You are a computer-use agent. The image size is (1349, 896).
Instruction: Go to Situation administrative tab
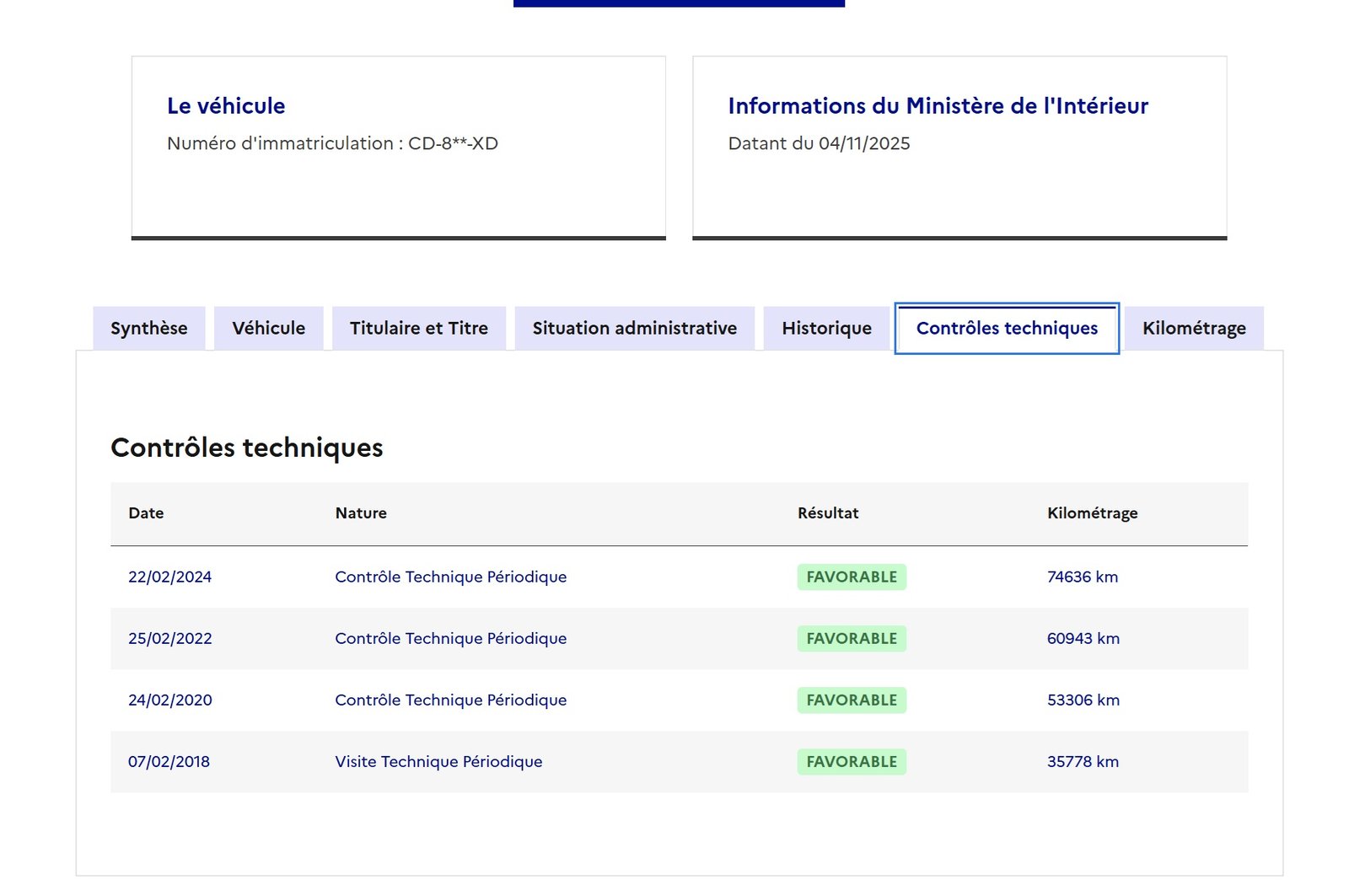pyautogui.click(x=634, y=328)
